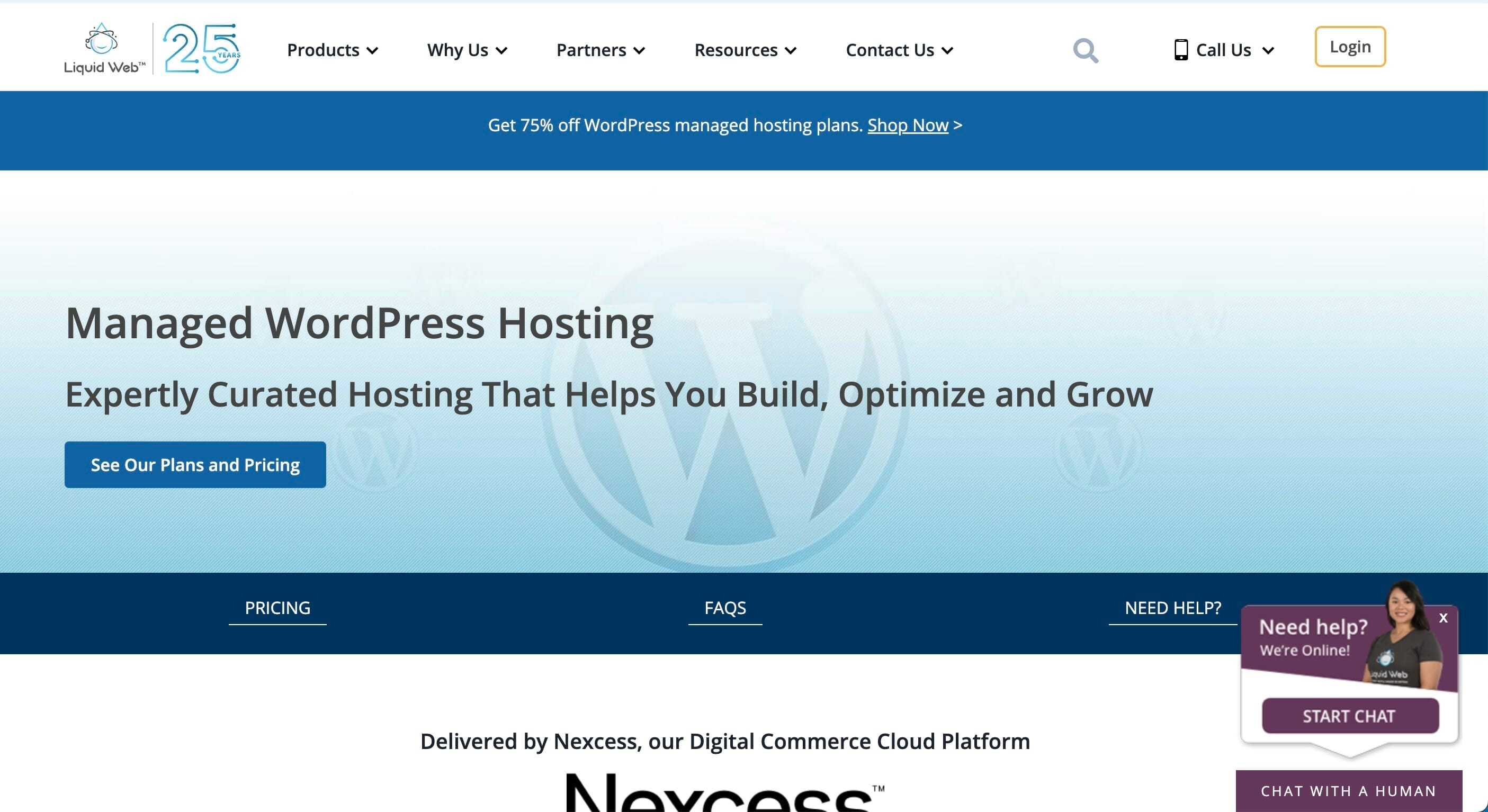1488x812 pixels.
Task: Expand the Products menu chevron
Action: [x=373, y=51]
